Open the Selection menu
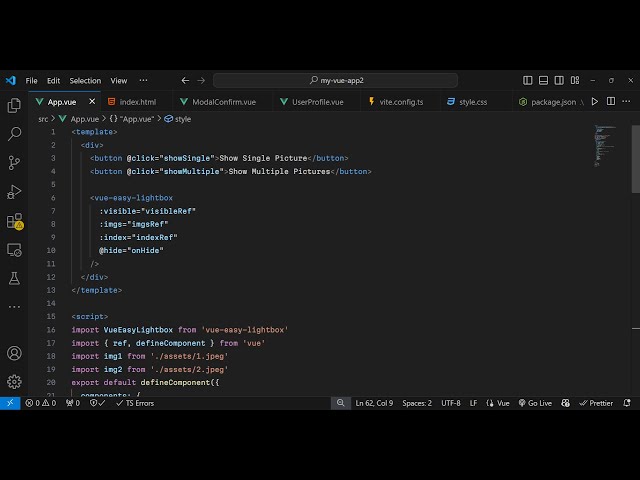640x480 pixels. (85, 80)
